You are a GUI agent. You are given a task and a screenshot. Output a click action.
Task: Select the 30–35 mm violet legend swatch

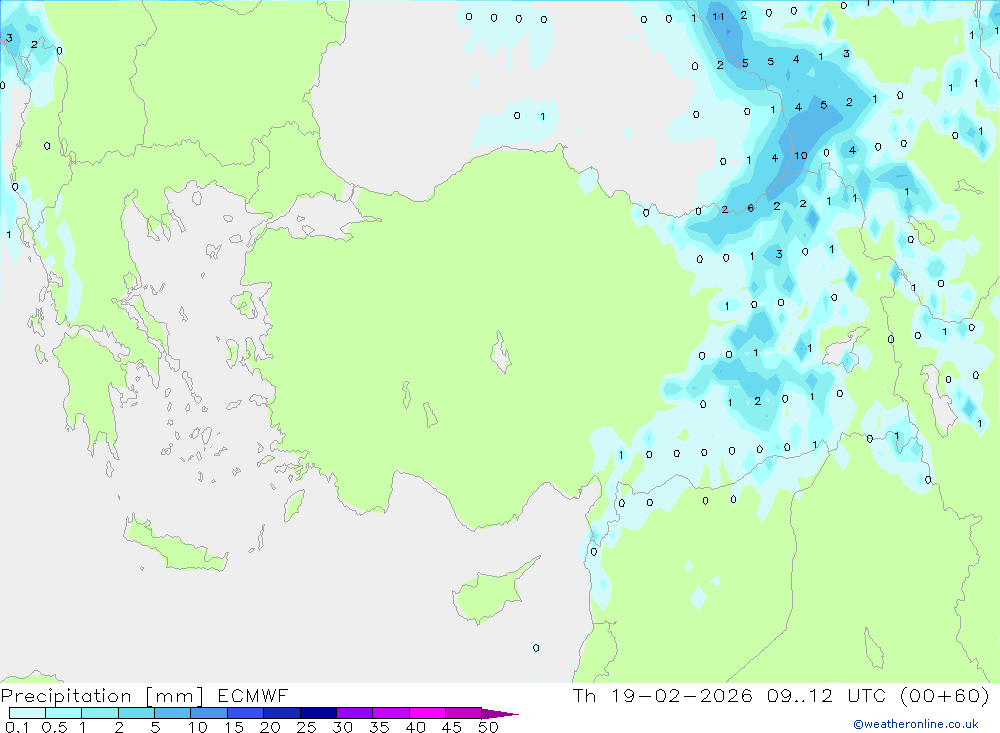pyautogui.click(x=355, y=713)
